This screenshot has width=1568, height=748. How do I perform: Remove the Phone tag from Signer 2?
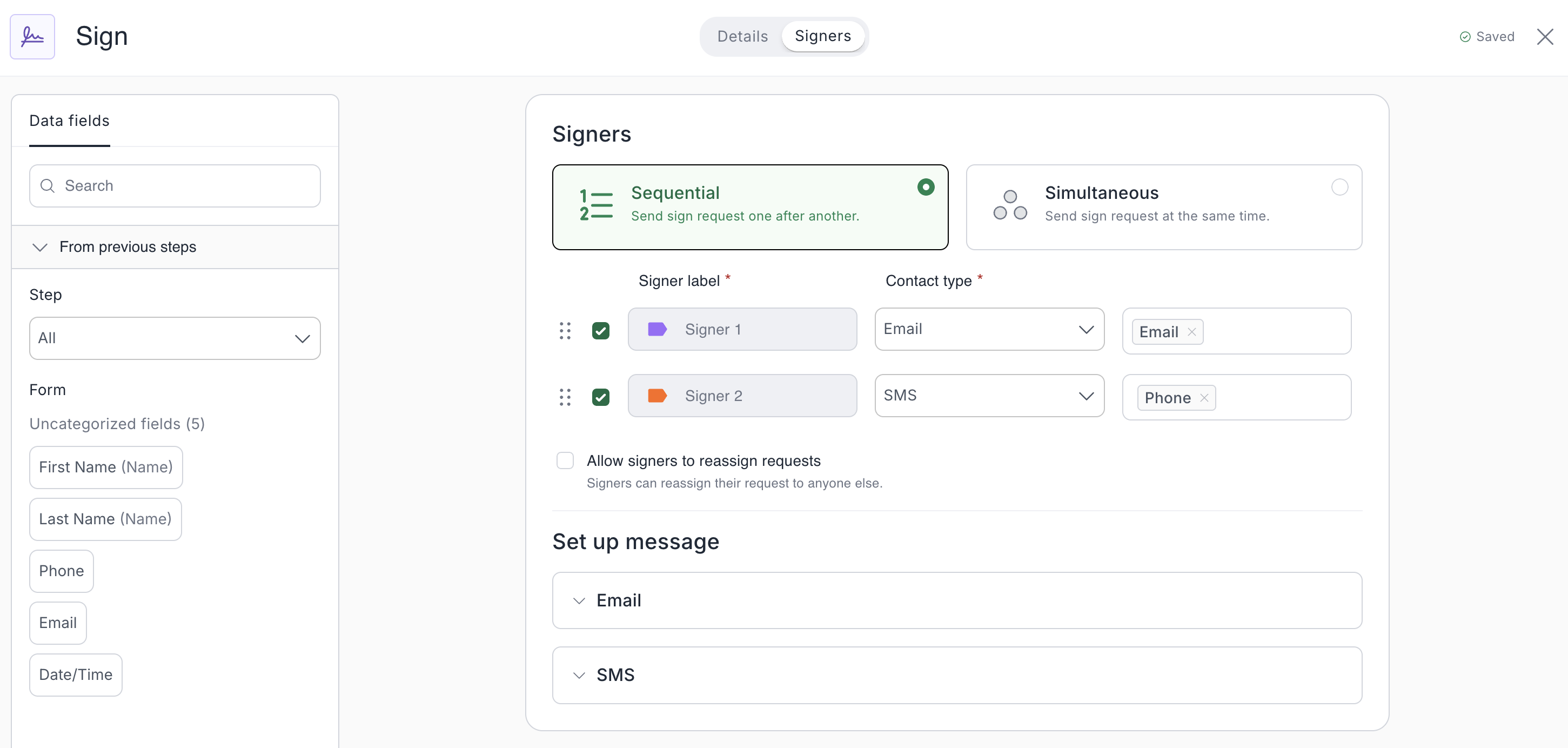pyautogui.click(x=1203, y=398)
